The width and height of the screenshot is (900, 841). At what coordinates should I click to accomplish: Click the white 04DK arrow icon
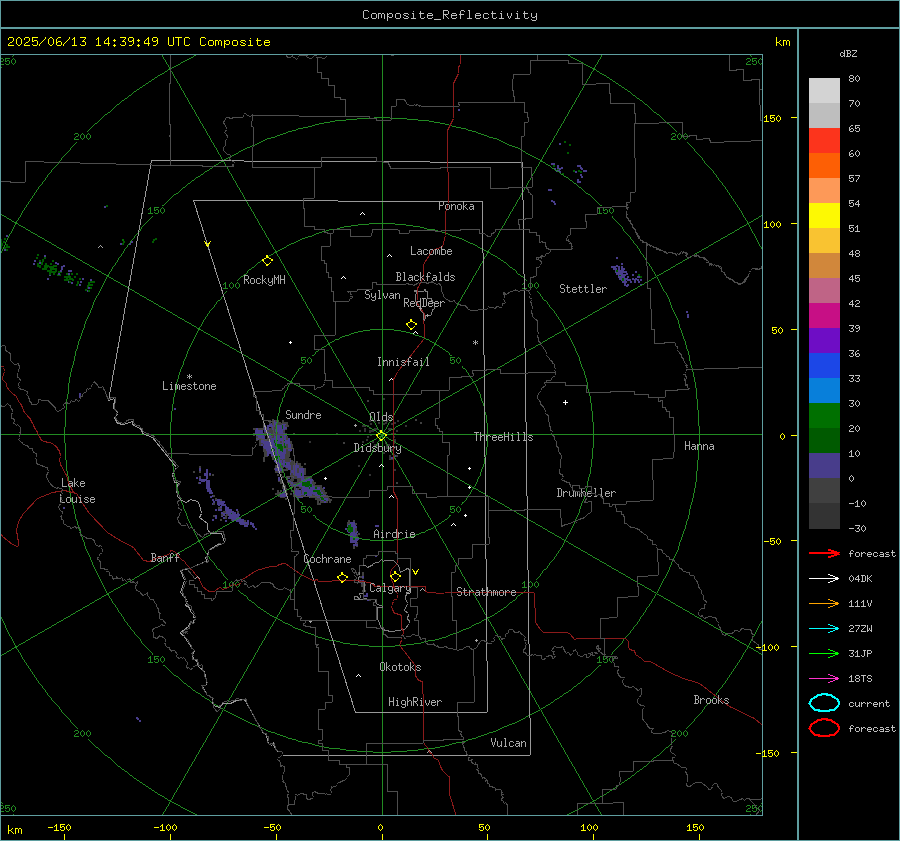[x=824, y=579]
